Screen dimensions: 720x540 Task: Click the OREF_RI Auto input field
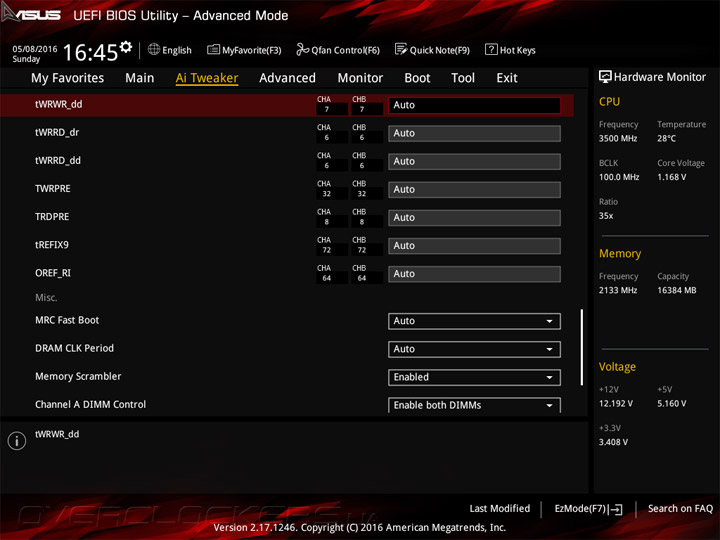474,274
